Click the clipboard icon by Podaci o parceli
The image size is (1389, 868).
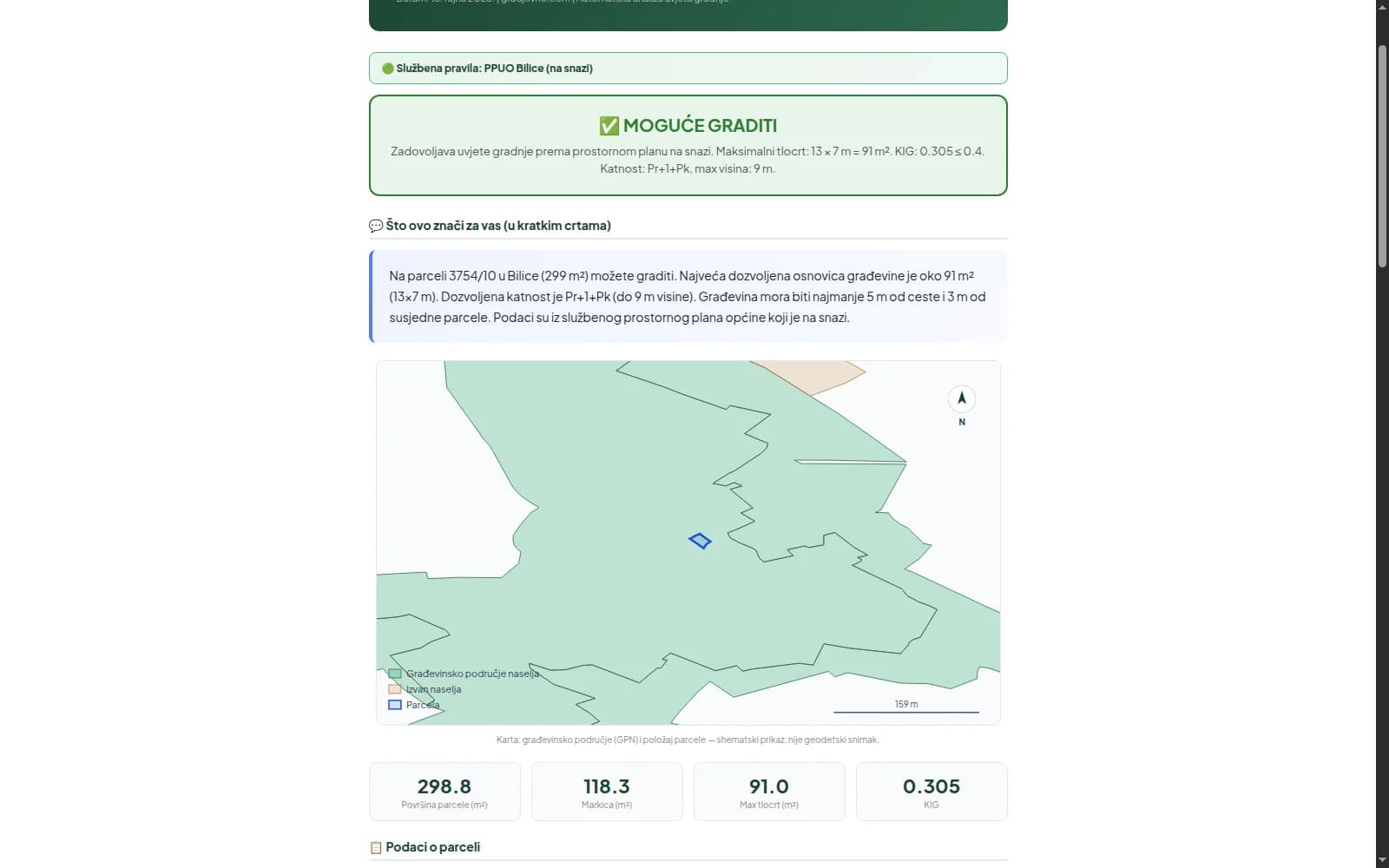376,847
